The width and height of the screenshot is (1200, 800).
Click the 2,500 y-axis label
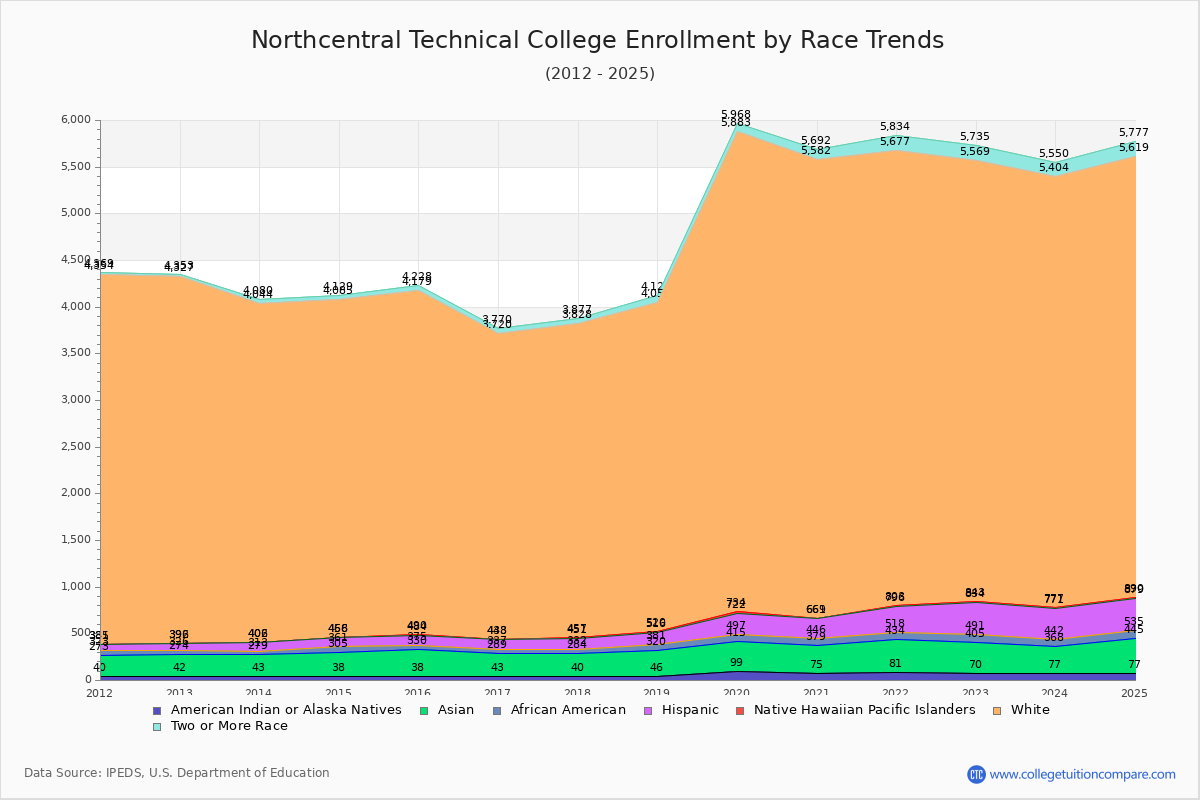point(76,447)
